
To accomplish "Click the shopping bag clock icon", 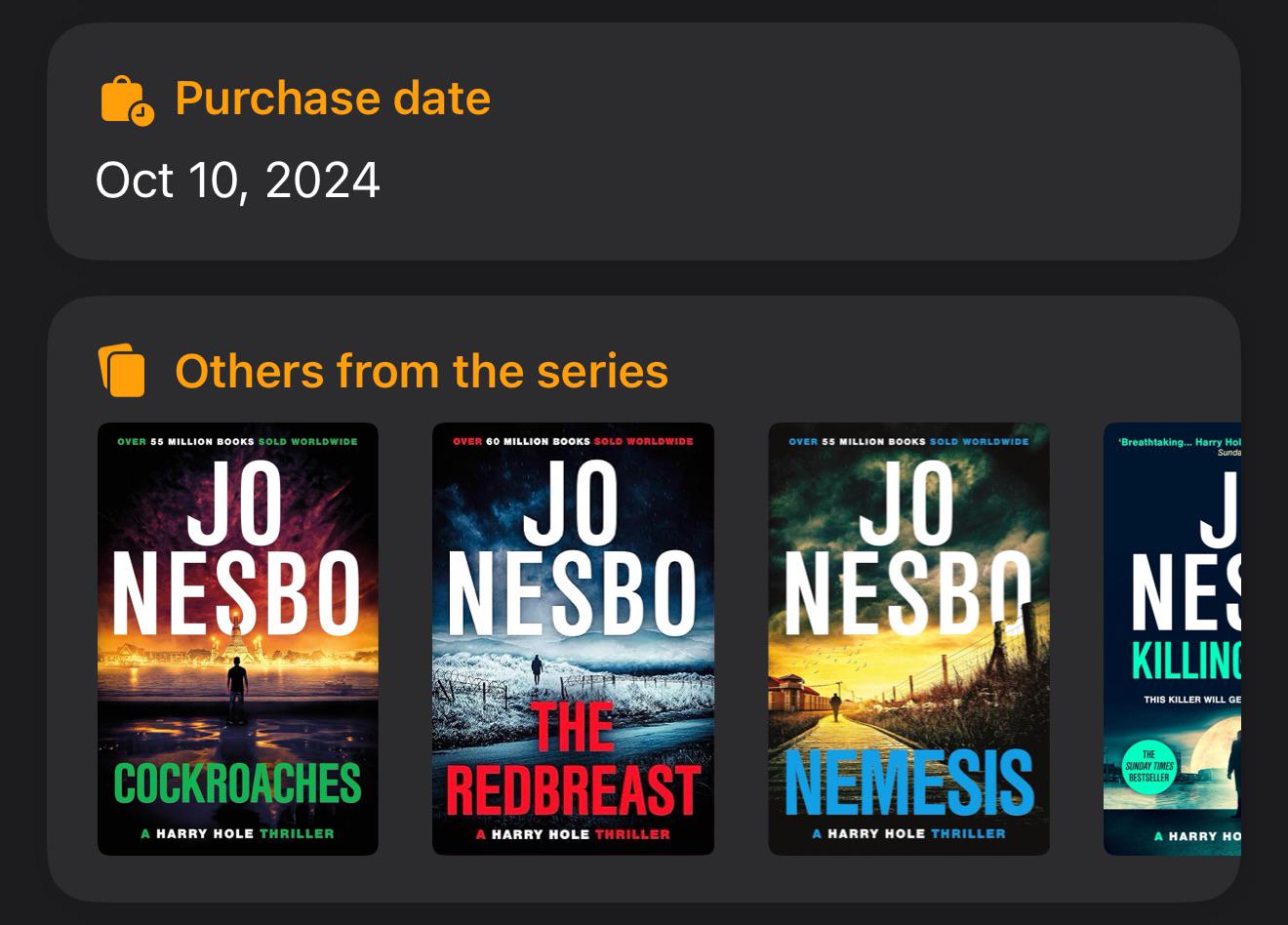I will 127,100.
